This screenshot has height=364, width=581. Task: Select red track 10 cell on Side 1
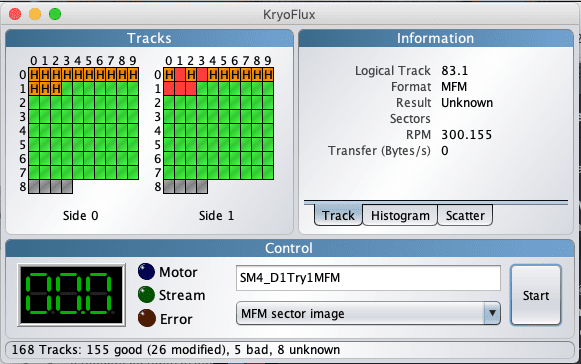(x=169, y=89)
